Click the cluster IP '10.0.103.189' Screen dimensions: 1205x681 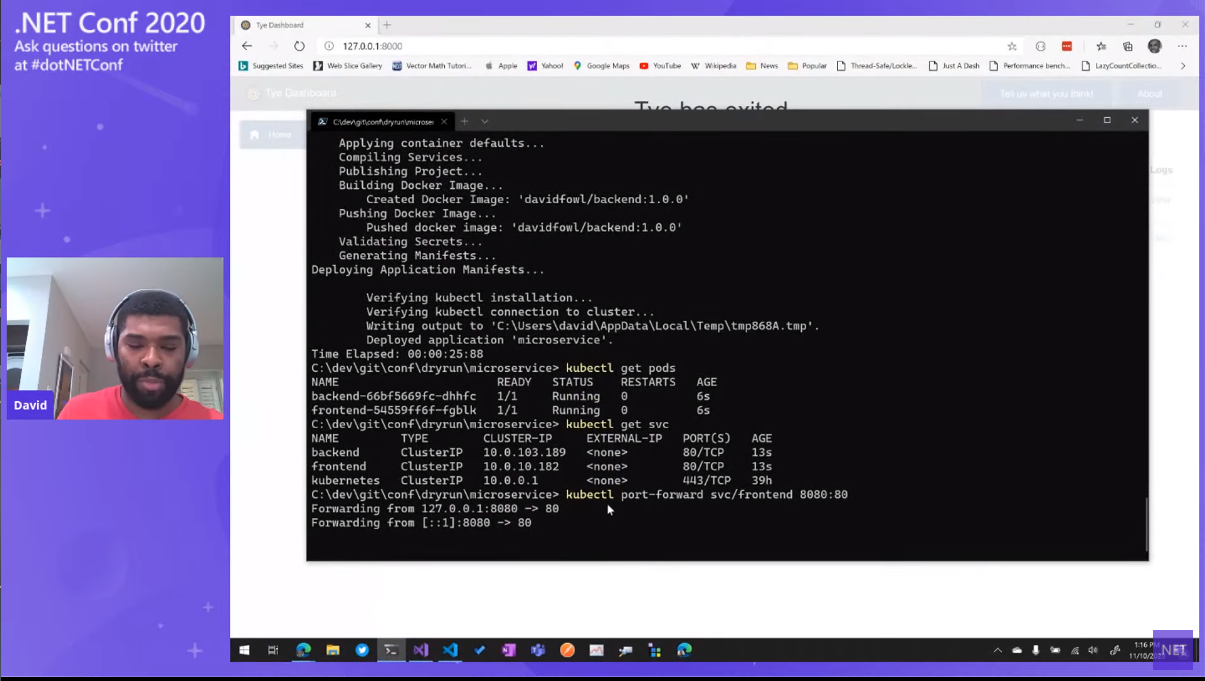524,452
